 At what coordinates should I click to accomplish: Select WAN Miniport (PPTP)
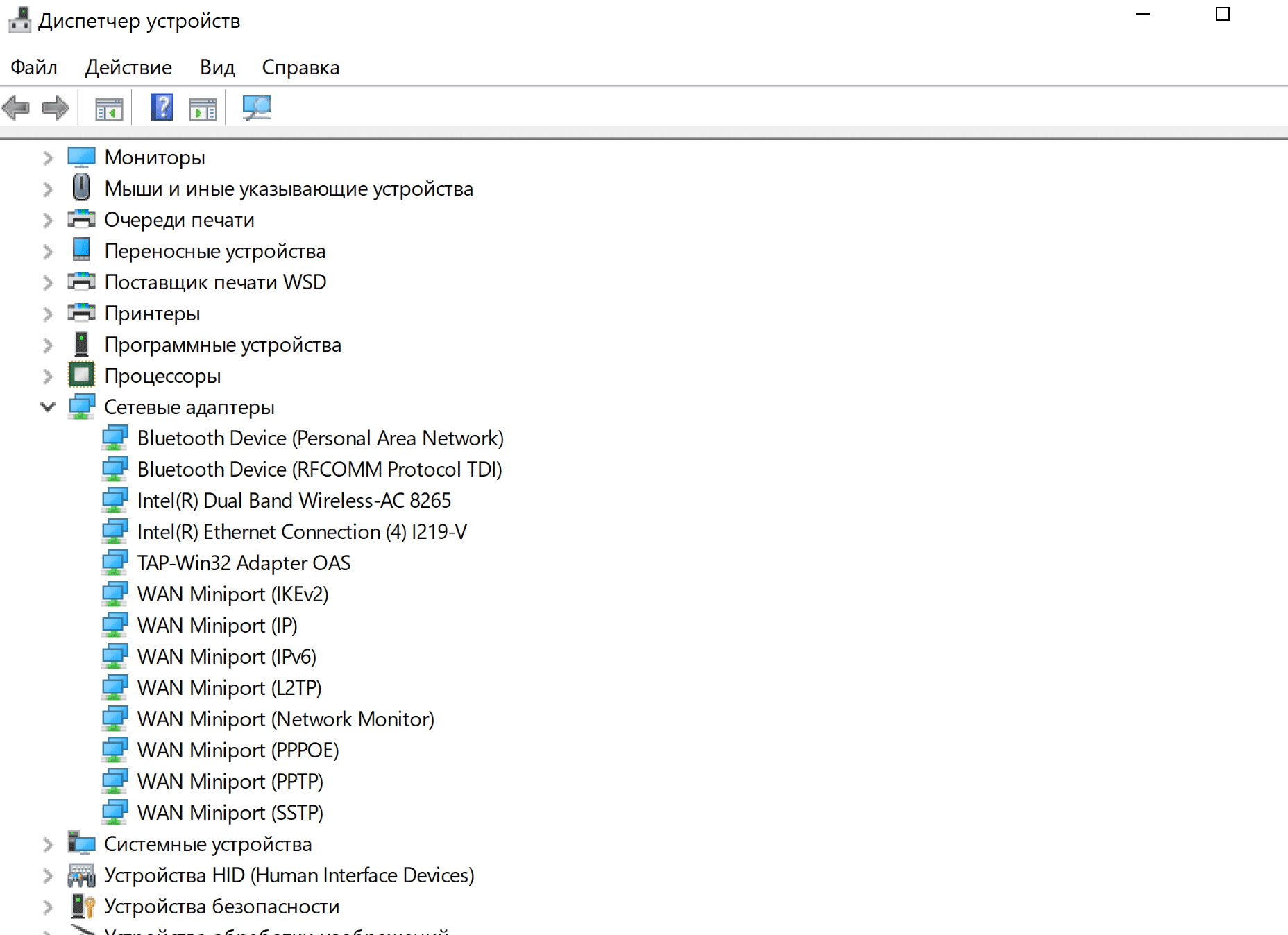pyautogui.click(x=230, y=782)
